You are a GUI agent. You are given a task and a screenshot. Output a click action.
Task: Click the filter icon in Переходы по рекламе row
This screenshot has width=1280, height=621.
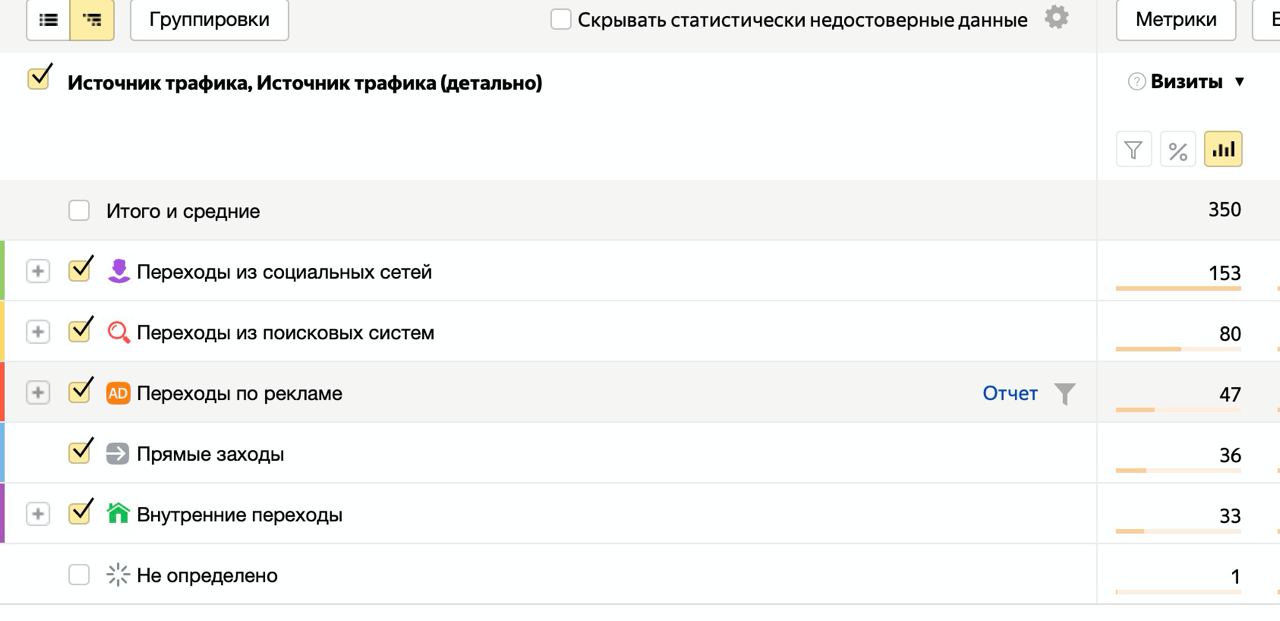coord(1065,394)
